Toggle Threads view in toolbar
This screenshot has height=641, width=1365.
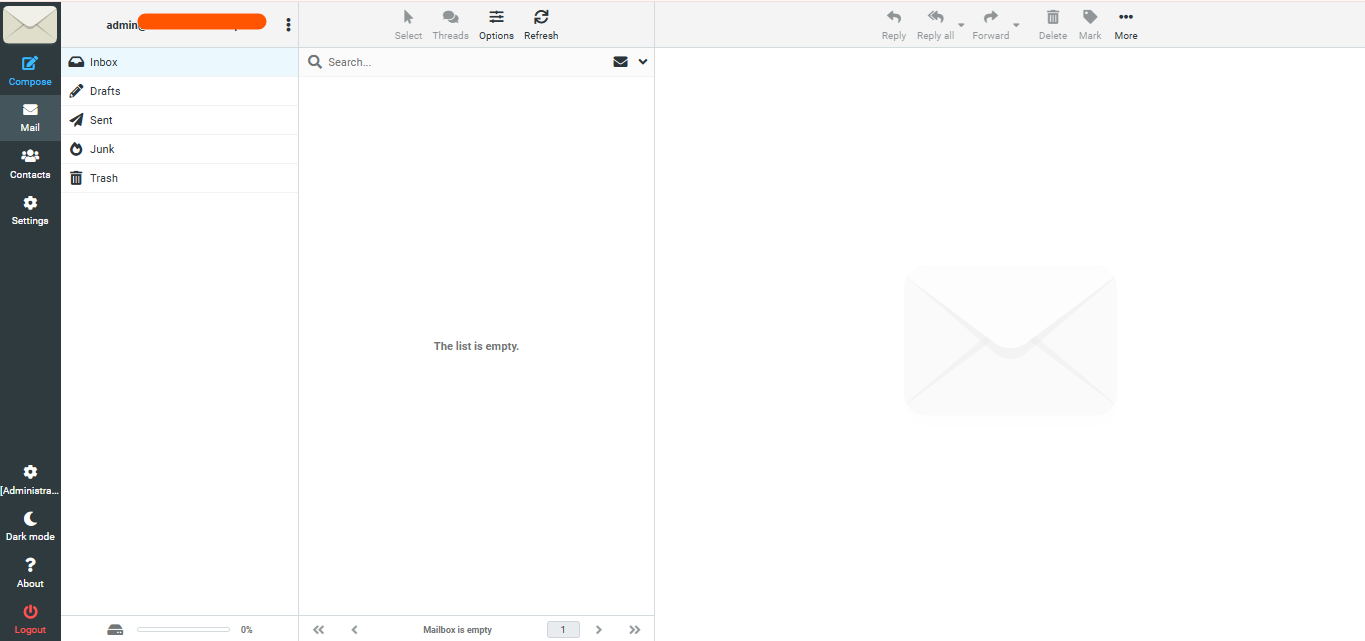click(450, 25)
